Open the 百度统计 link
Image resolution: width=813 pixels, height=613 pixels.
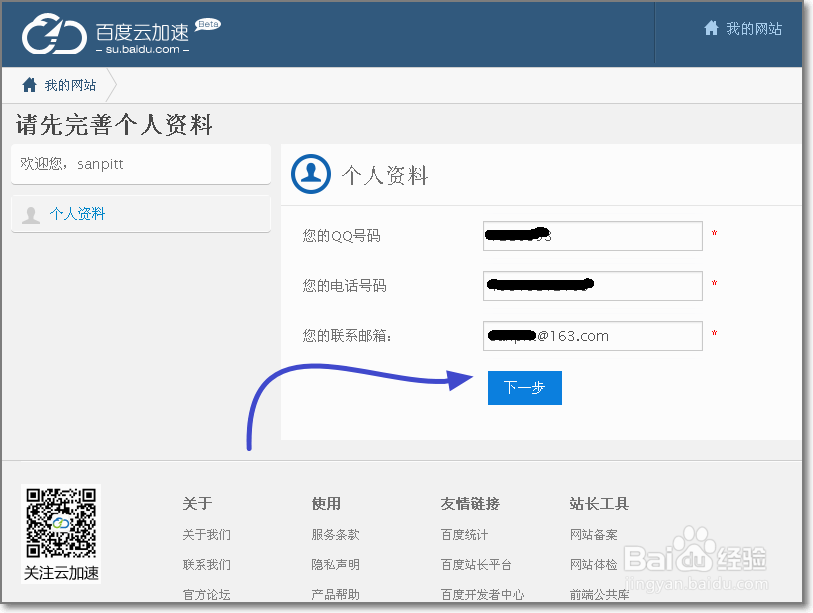(464, 534)
